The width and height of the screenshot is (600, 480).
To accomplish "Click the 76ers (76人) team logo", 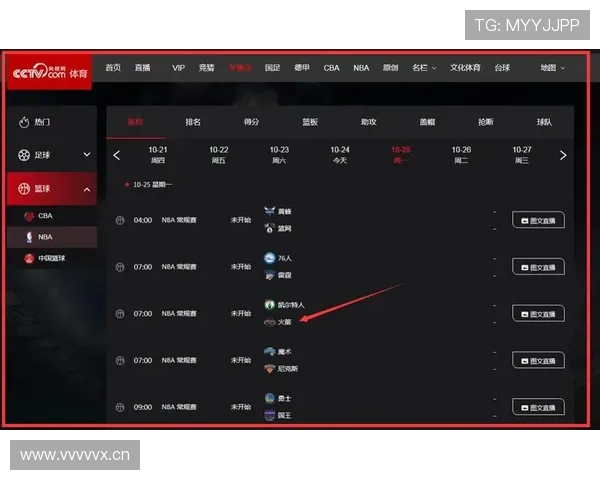I will [269, 258].
